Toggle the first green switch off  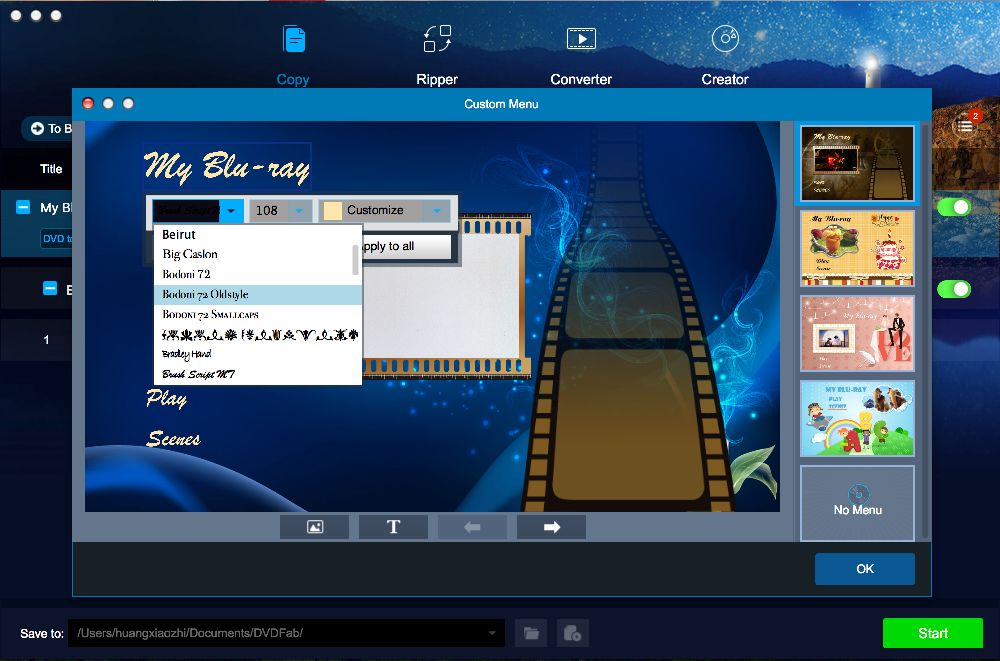[x=954, y=207]
